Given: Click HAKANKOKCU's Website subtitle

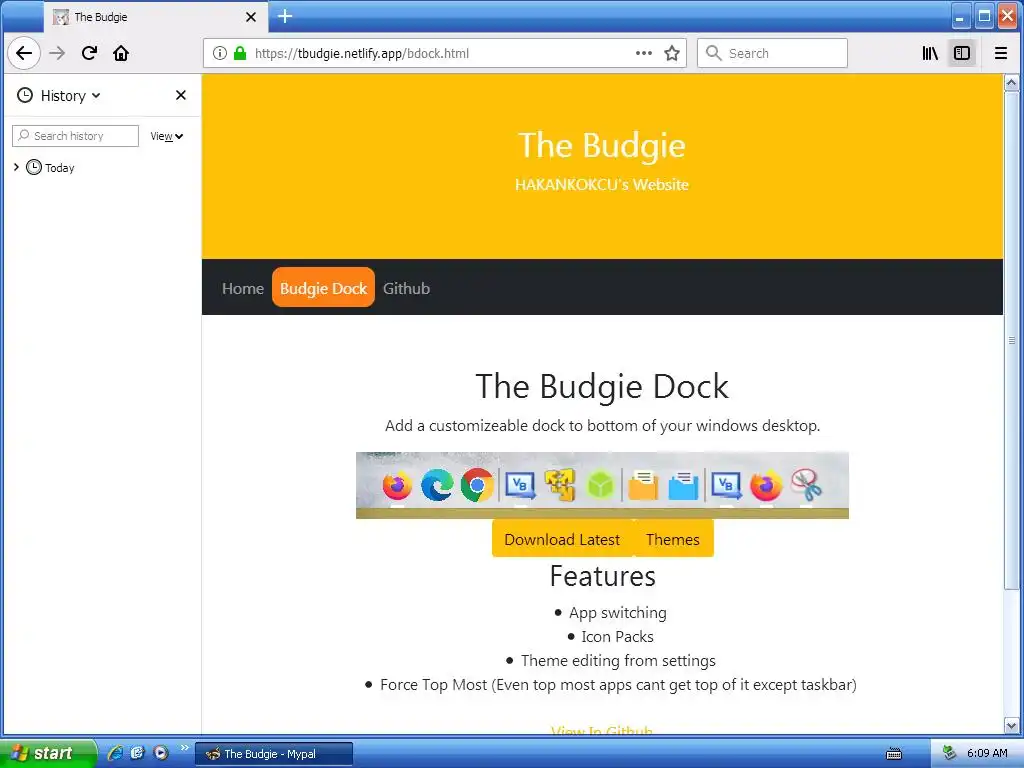Looking at the screenshot, I should coord(601,185).
